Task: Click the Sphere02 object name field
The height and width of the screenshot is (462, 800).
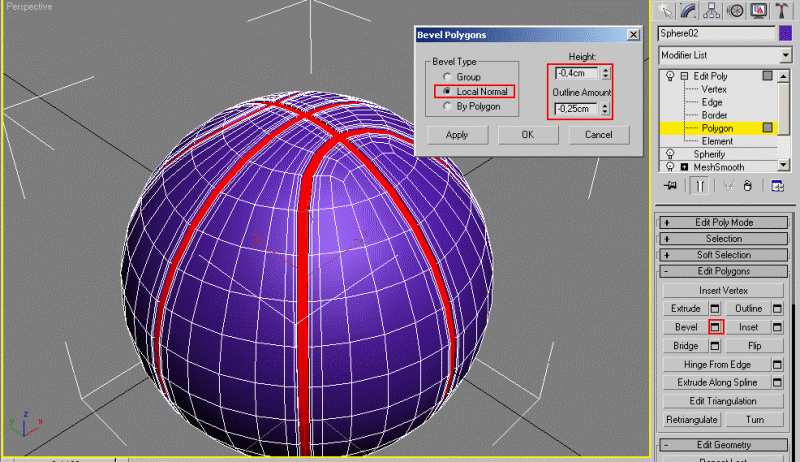Action: 716,34
